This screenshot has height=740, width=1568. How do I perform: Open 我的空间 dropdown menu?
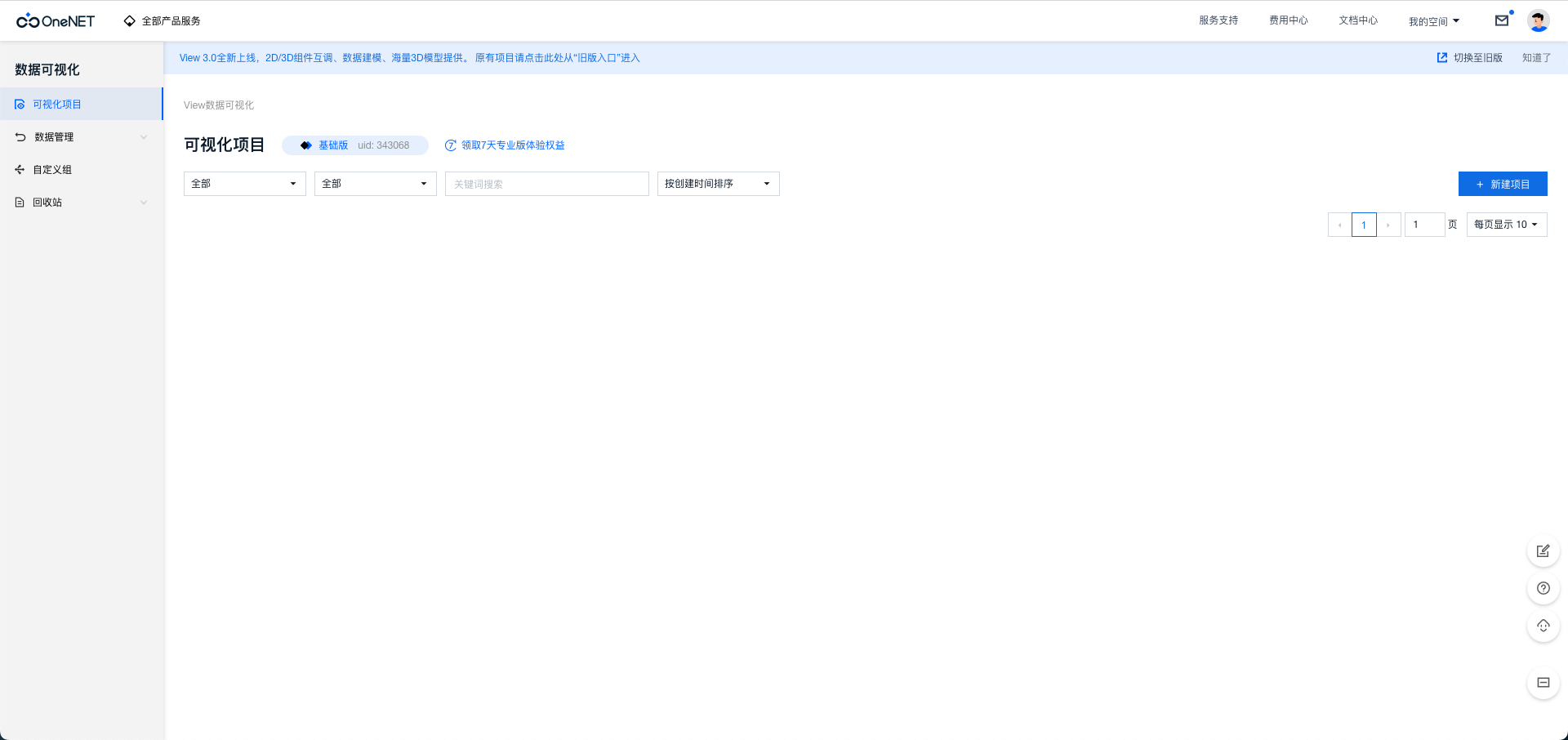pos(1433,21)
